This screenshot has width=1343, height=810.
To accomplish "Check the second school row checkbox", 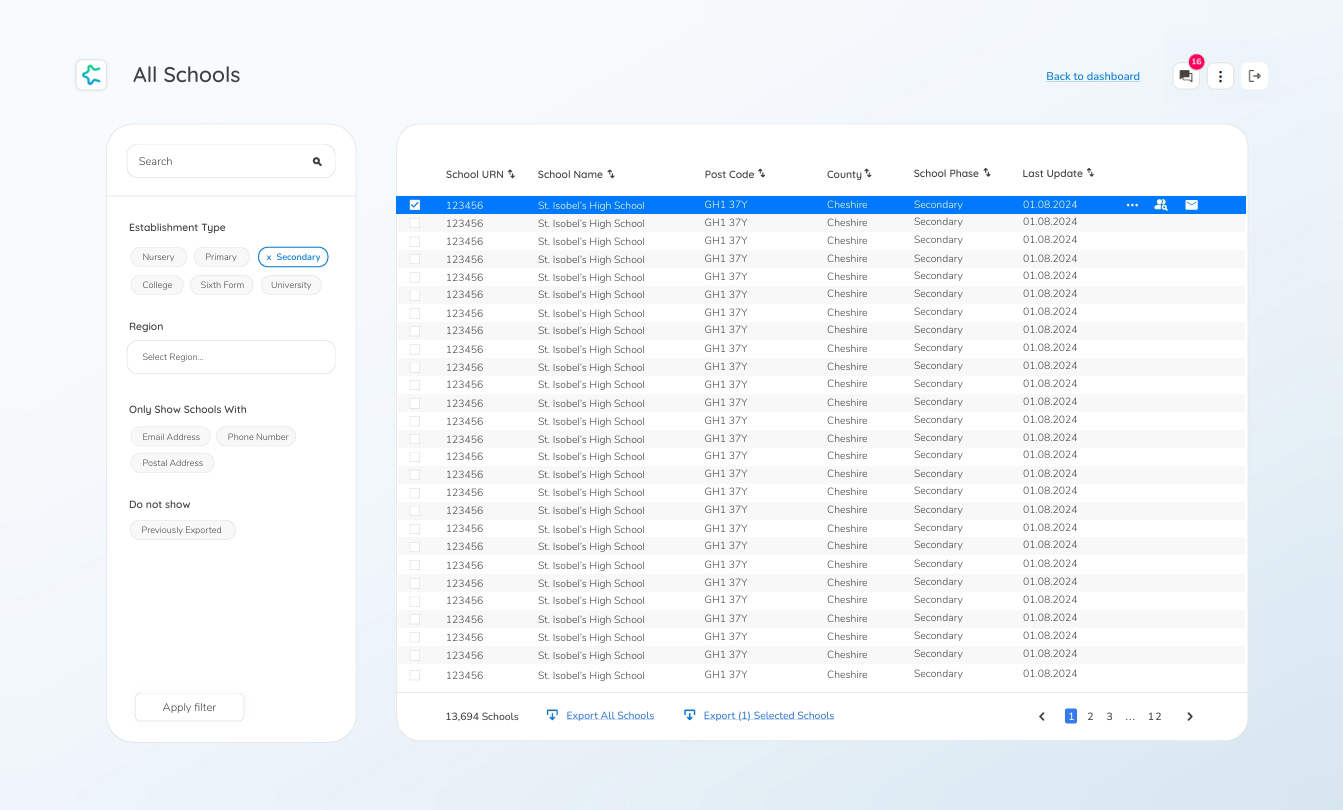I will [415, 223].
